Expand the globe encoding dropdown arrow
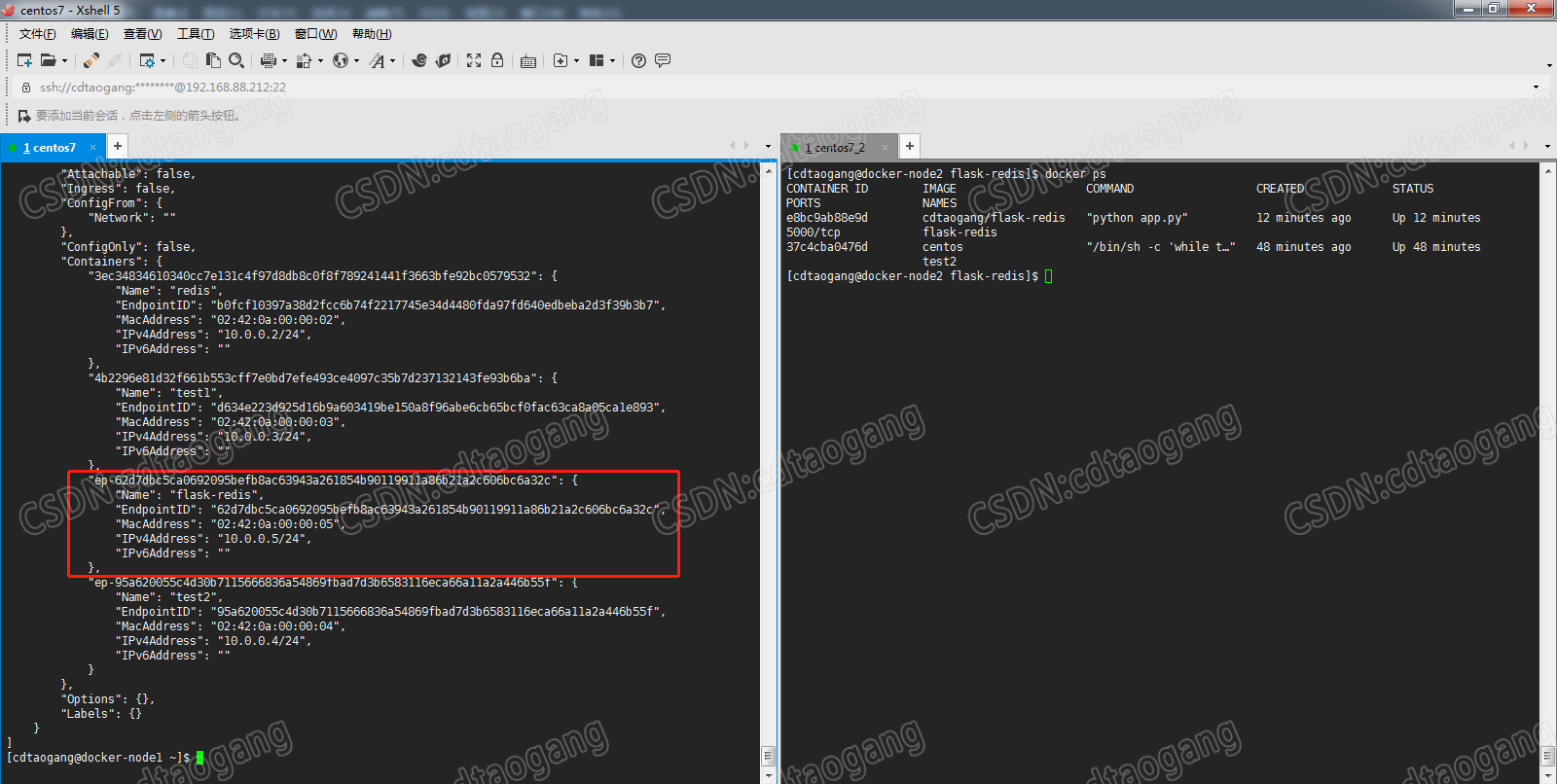The height and width of the screenshot is (784, 1557). pos(356,60)
